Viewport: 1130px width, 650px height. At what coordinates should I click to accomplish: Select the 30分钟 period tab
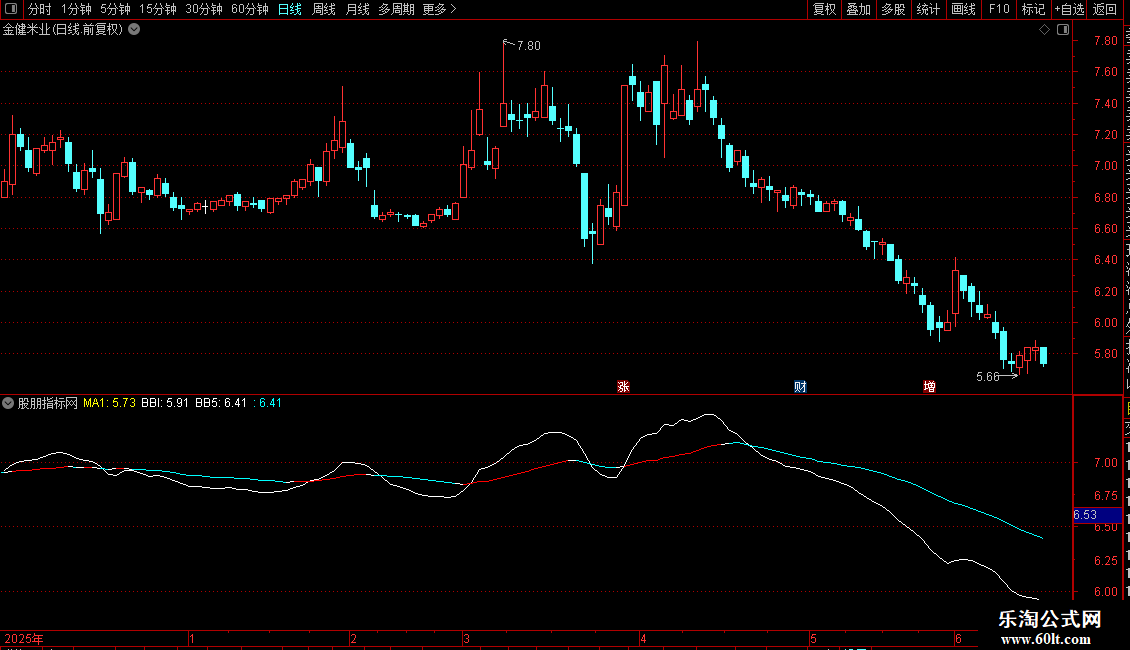coord(203,9)
